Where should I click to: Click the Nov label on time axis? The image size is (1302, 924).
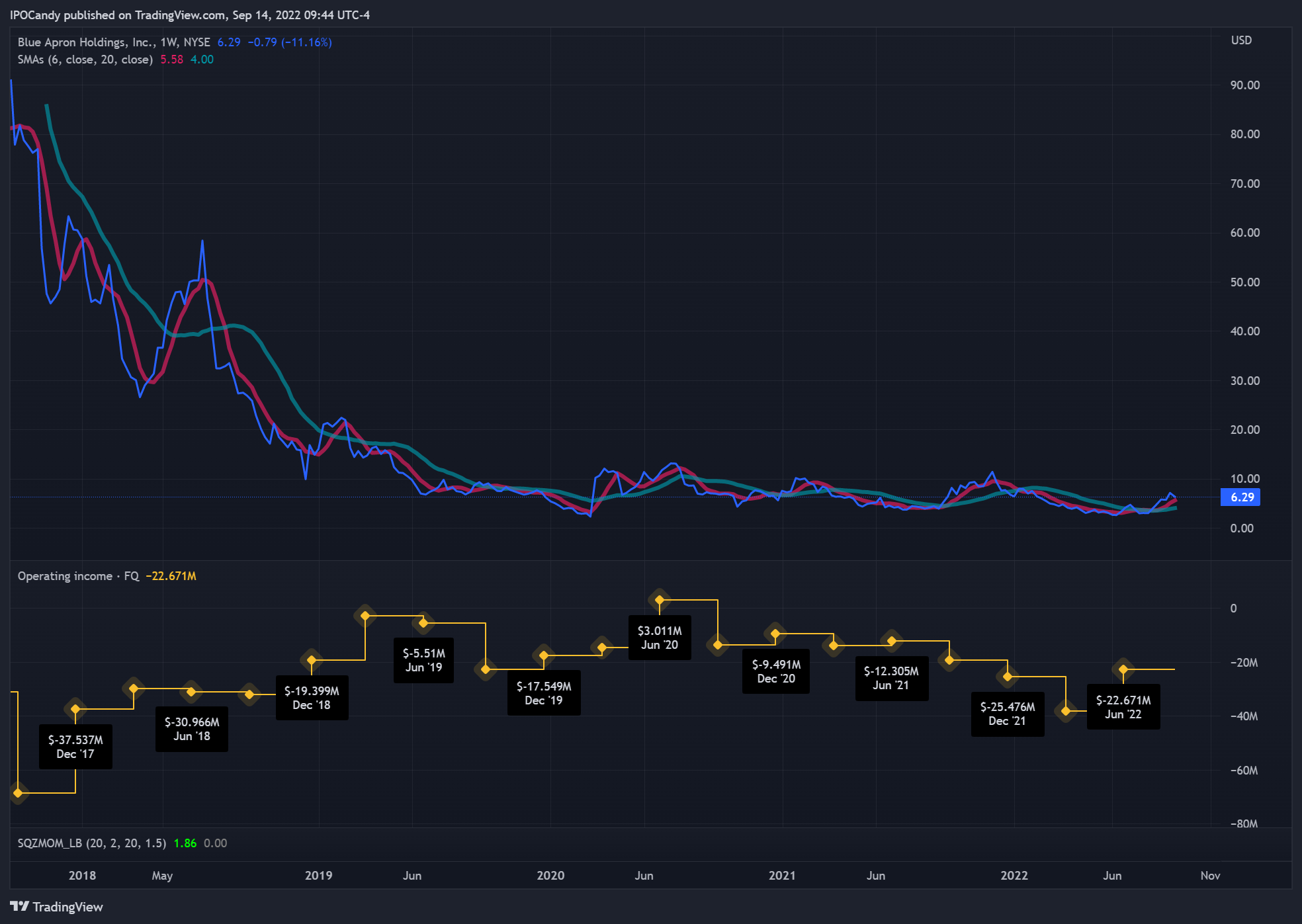(1210, 876)
